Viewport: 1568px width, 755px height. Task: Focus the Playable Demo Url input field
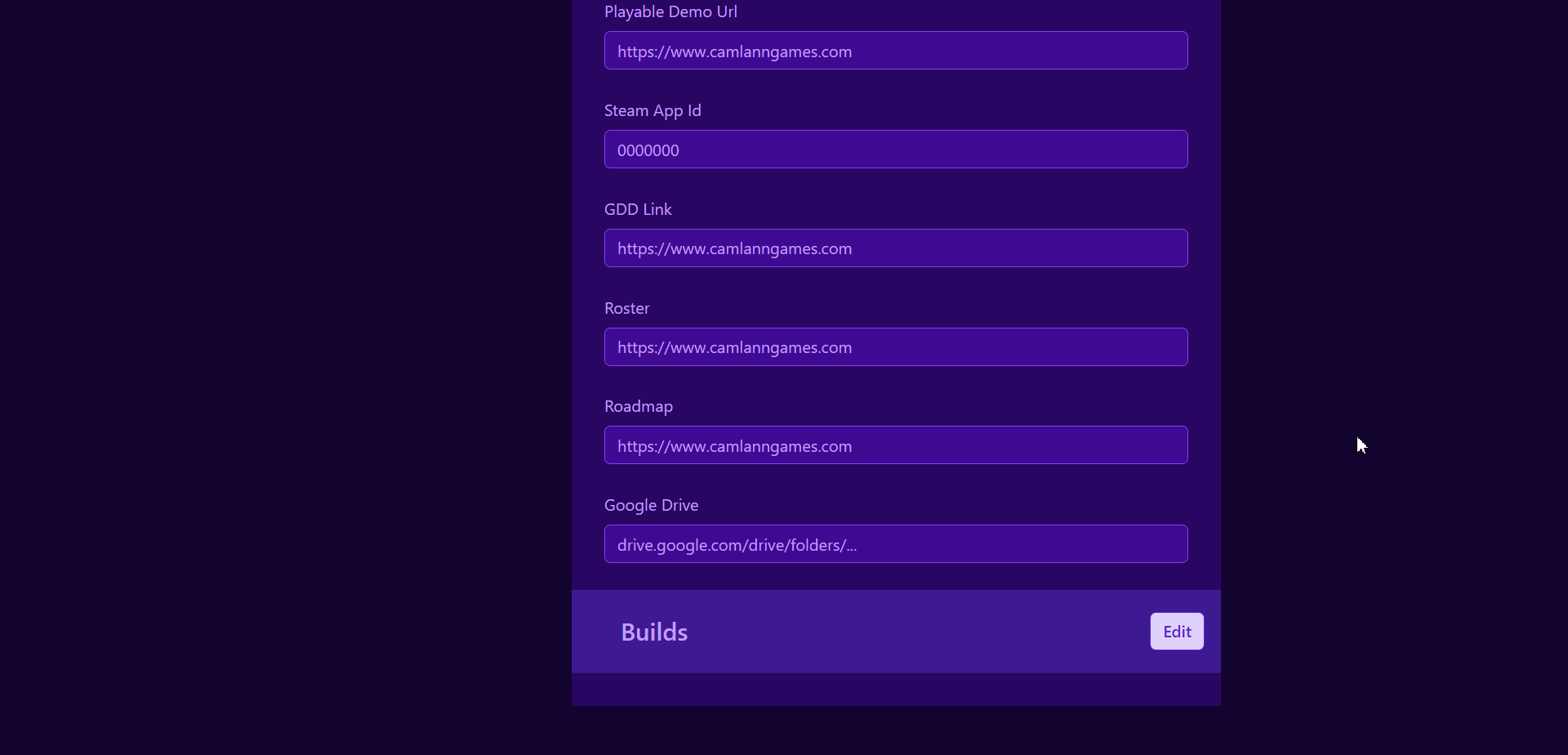tap(895, 51)
